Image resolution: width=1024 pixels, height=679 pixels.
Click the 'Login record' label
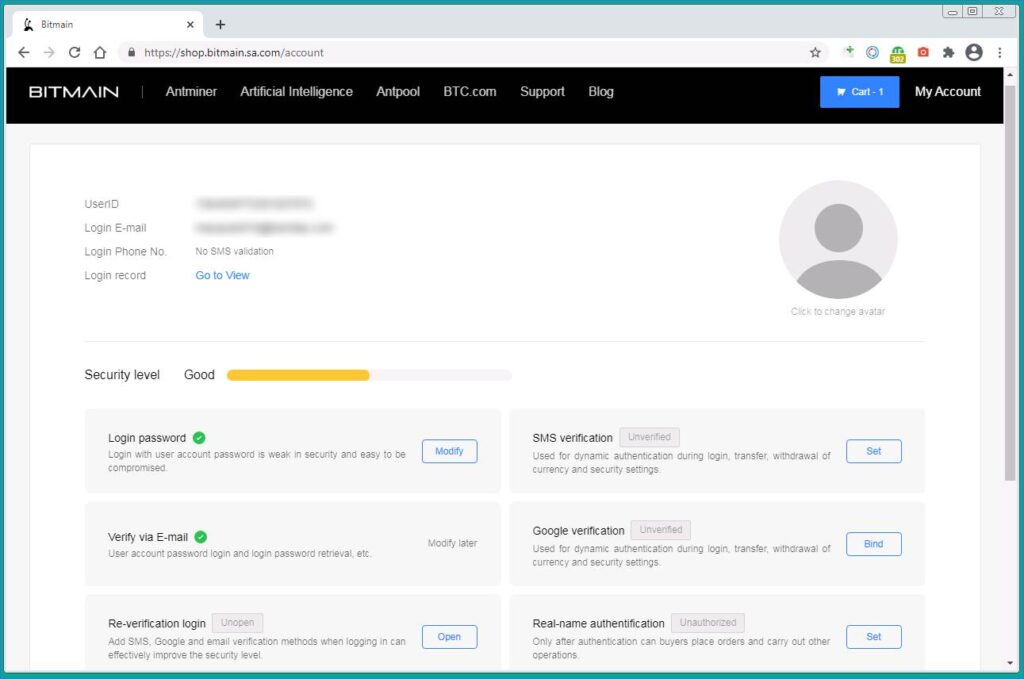pos(115,276)
